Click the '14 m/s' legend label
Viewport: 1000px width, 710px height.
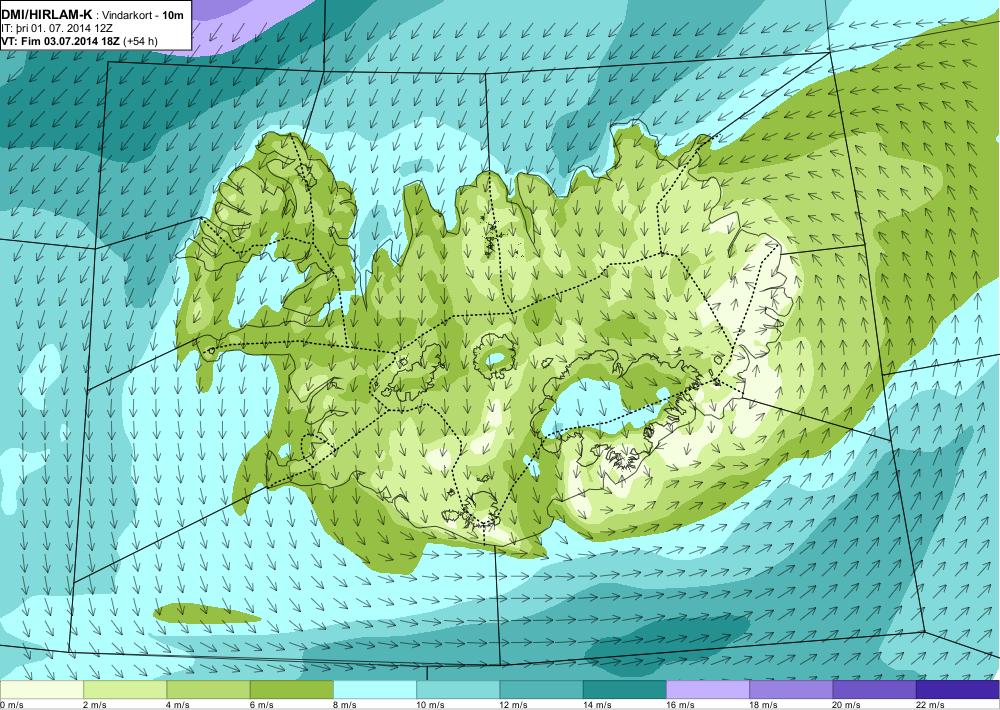597,705
